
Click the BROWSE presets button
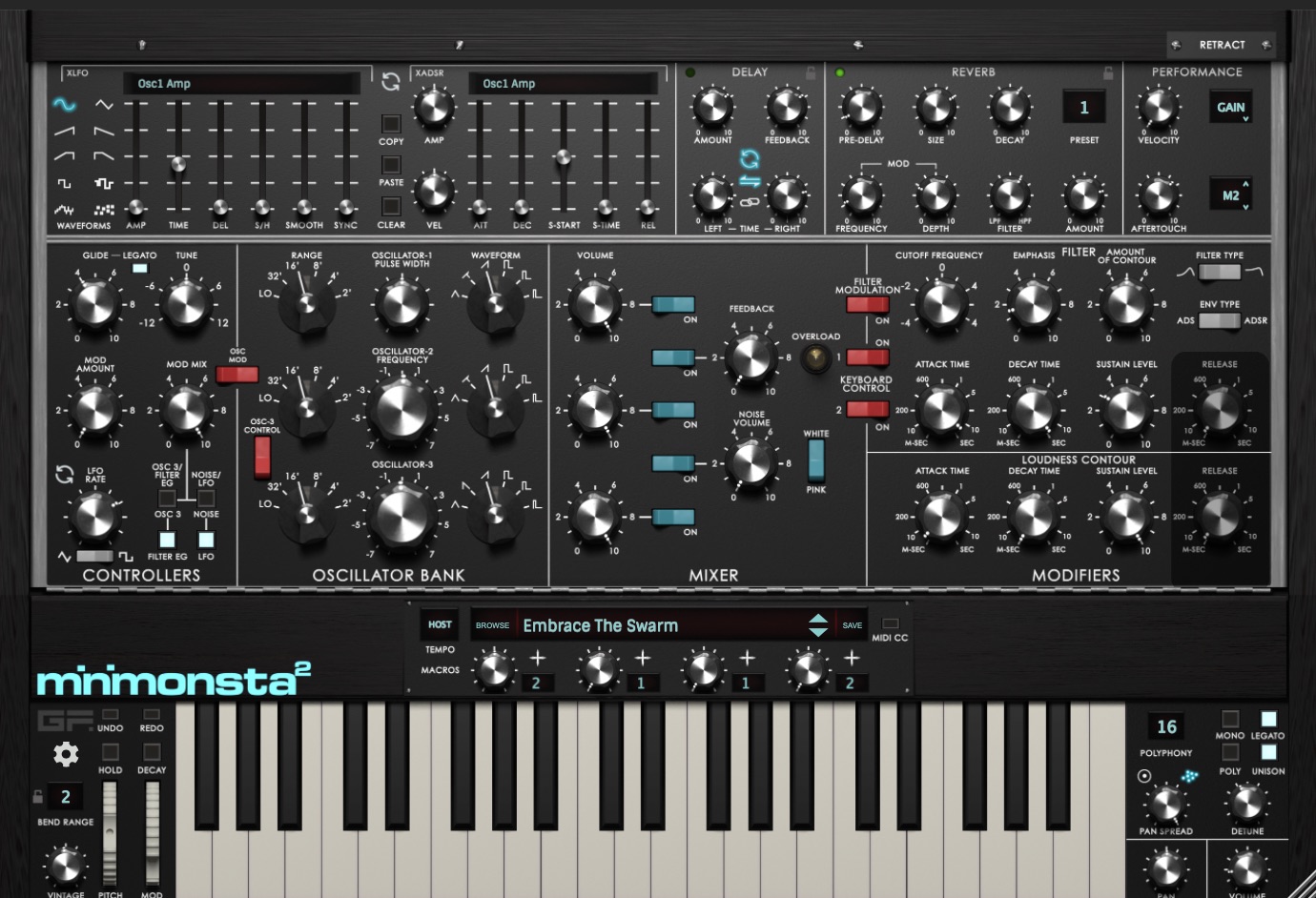coord(492,625)
